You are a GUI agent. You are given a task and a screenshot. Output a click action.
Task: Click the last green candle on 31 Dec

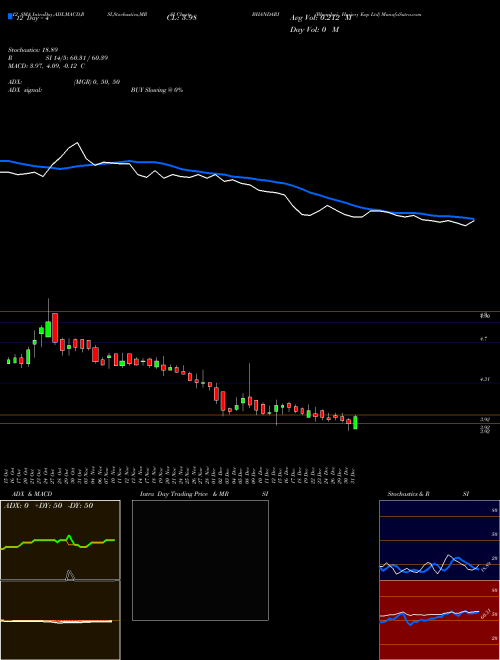click(x=355, y=423)
